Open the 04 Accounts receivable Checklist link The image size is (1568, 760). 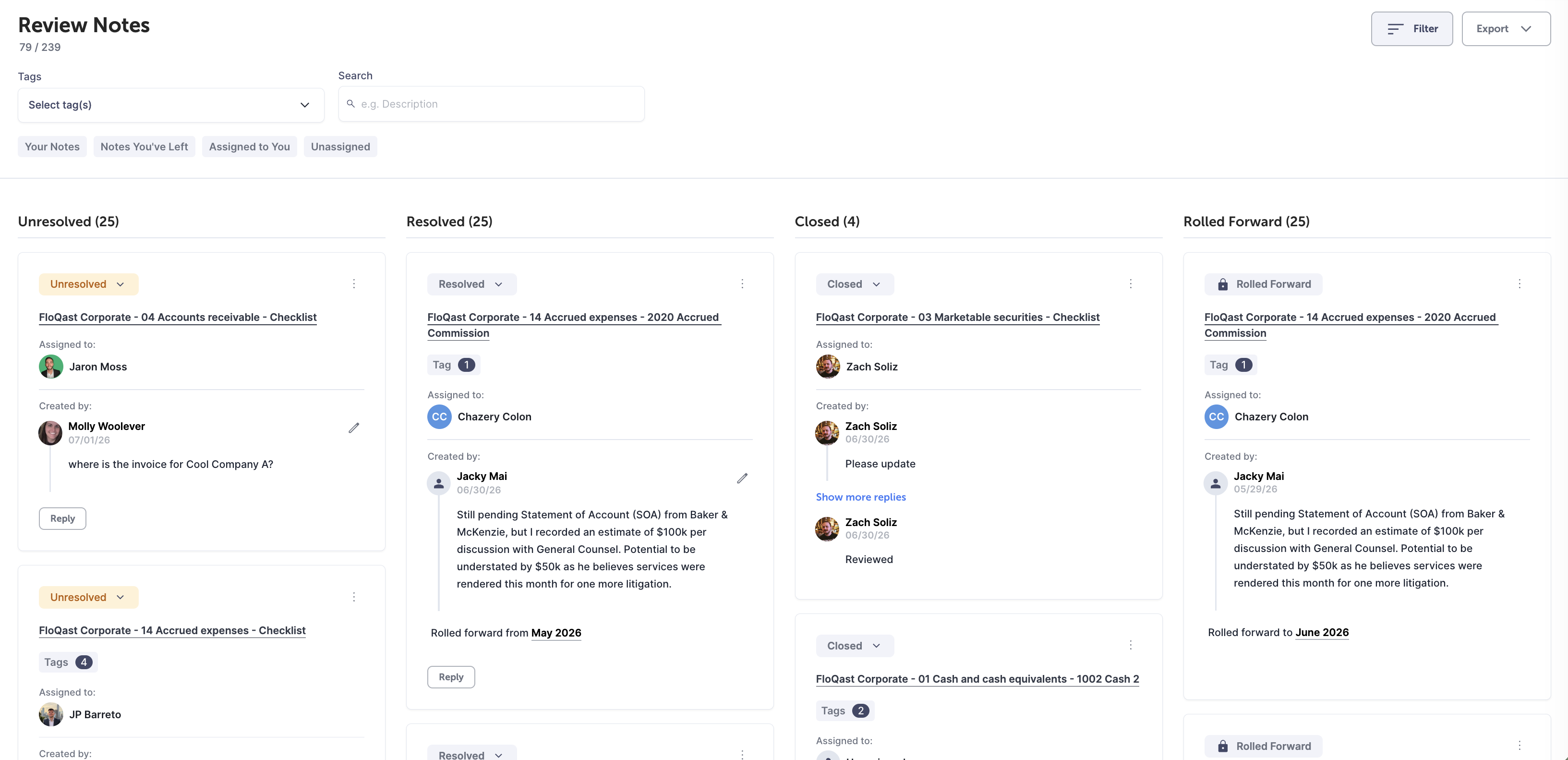[178, 317]
